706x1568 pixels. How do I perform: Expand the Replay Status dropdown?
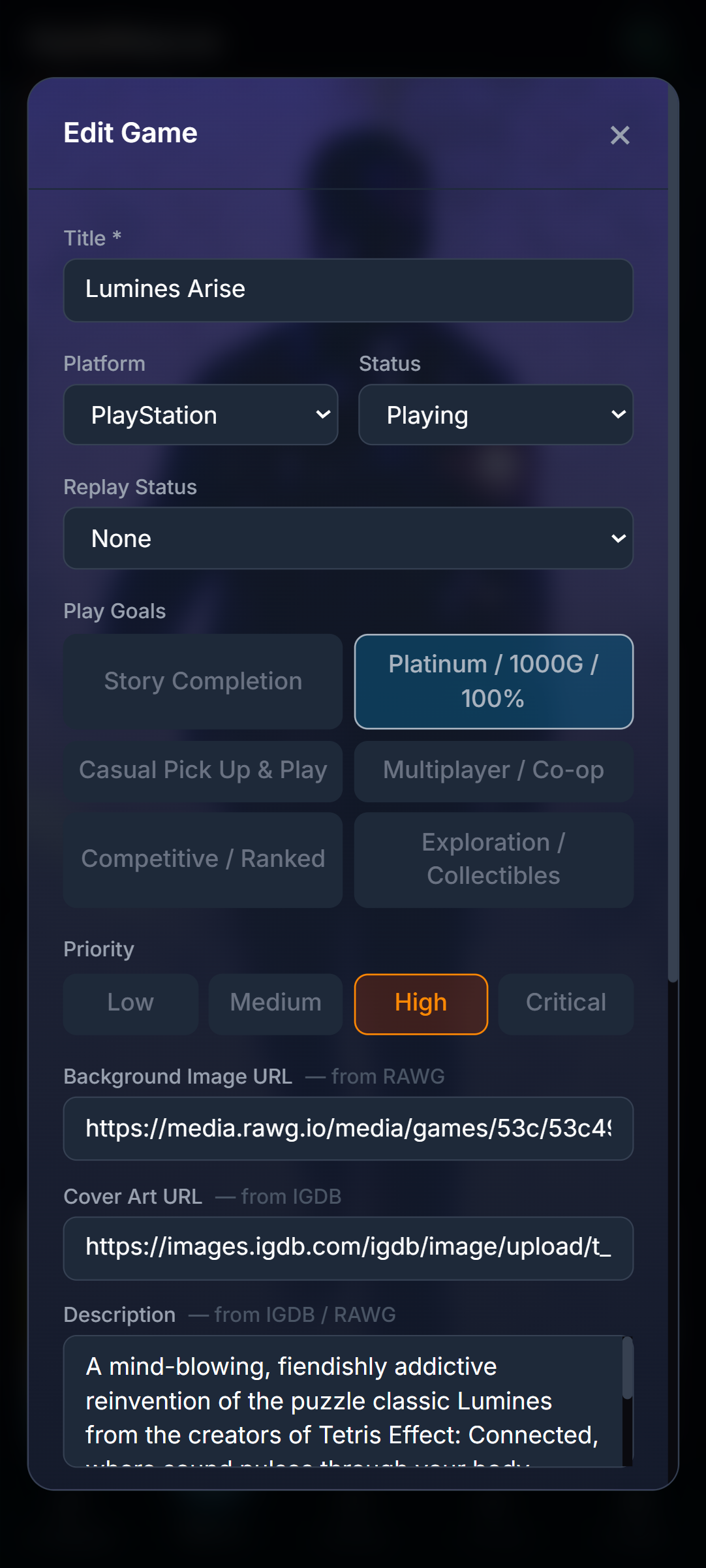(x=348, y=539)
